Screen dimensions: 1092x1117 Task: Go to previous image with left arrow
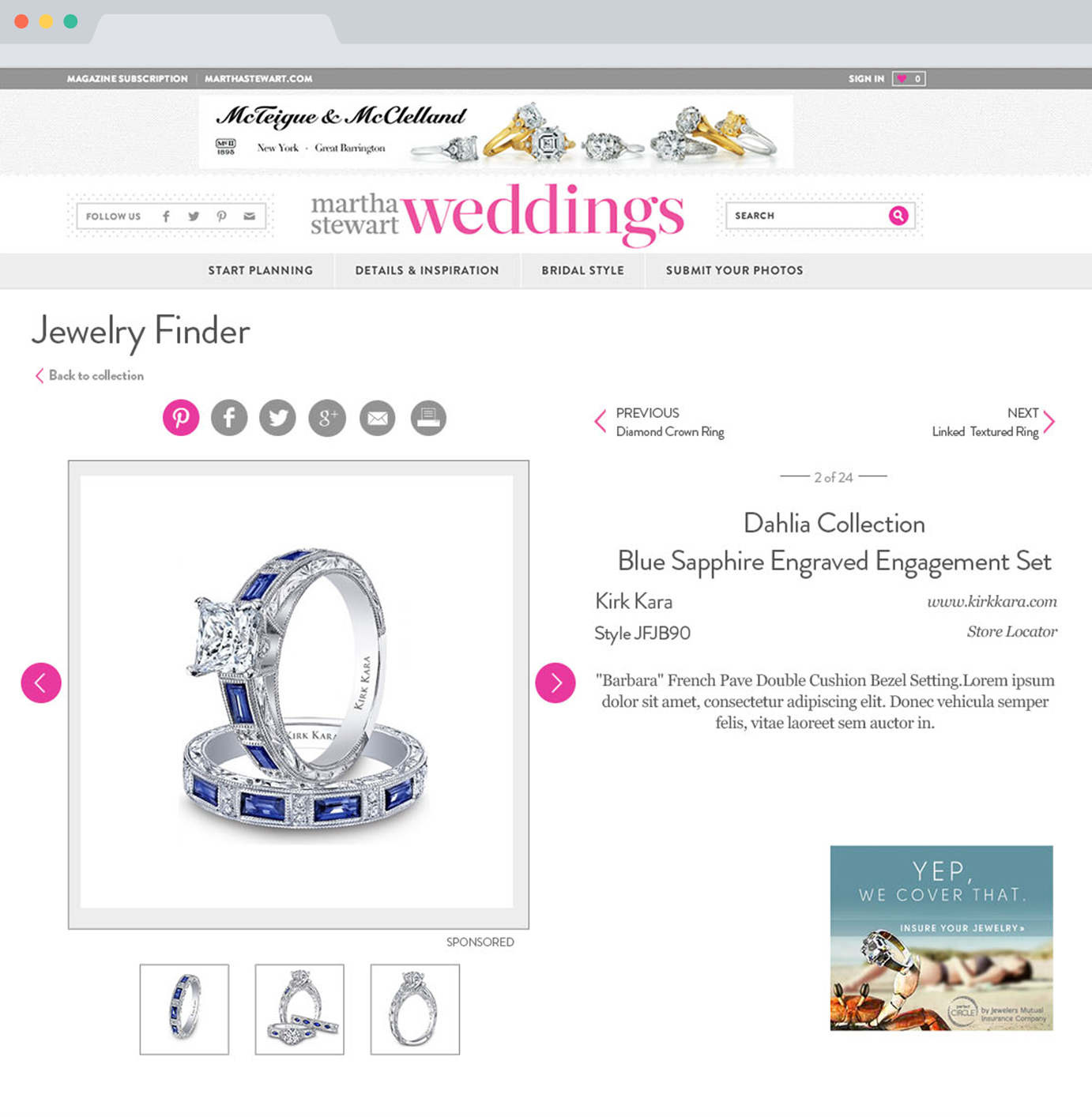[x=41, y=683]
